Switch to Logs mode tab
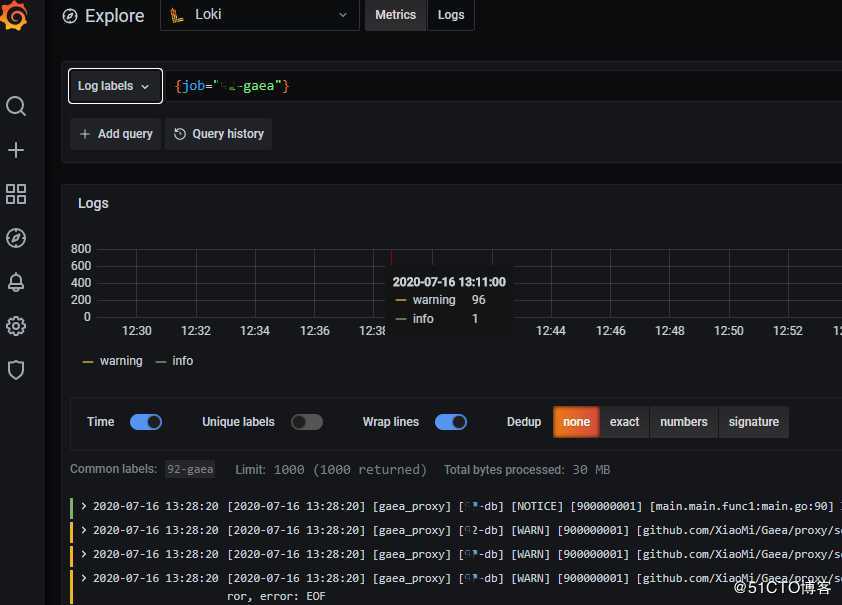Image resolution: width=842 pixels, height=605 pixels. (451, 15)
